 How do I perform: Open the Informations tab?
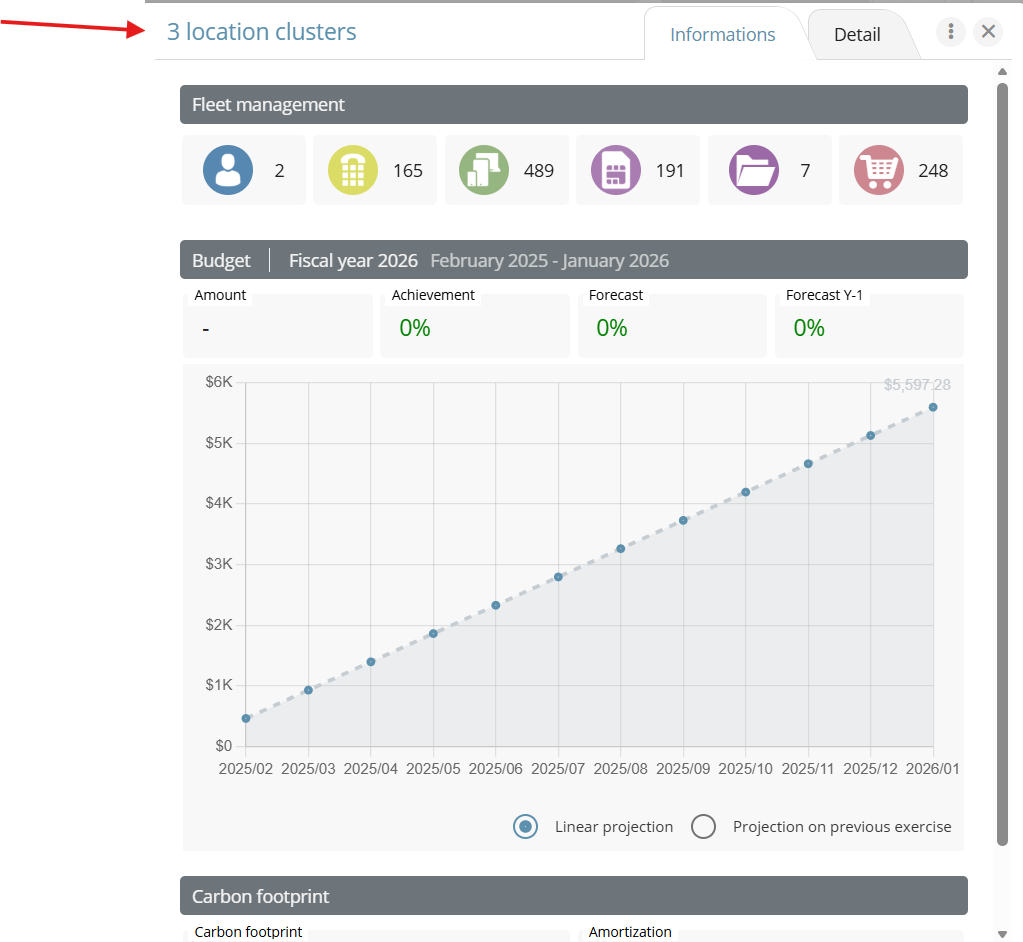(722, 35)
